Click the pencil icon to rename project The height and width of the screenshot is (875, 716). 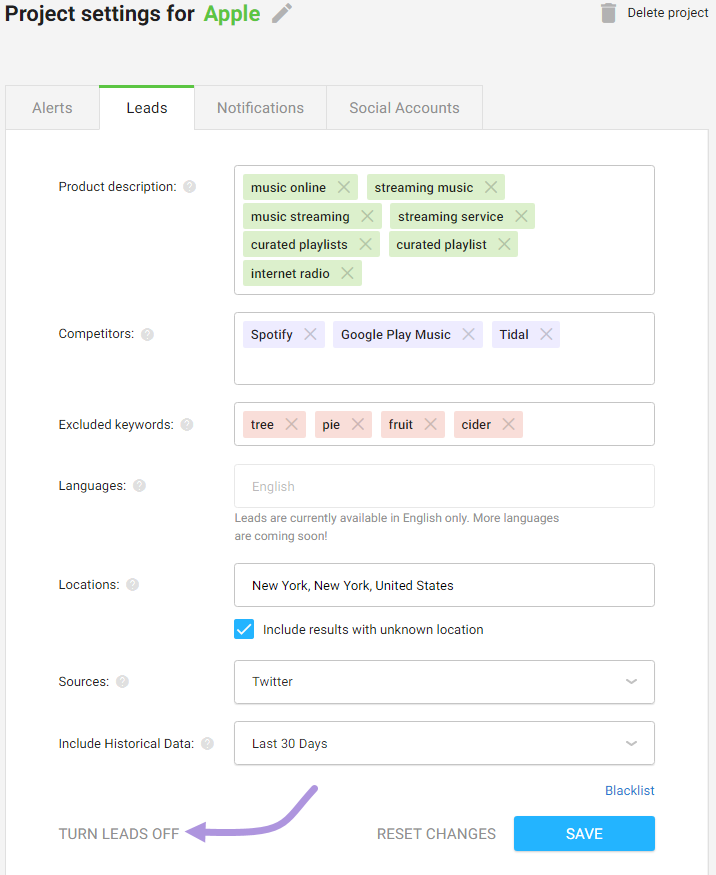click(282, 13)
